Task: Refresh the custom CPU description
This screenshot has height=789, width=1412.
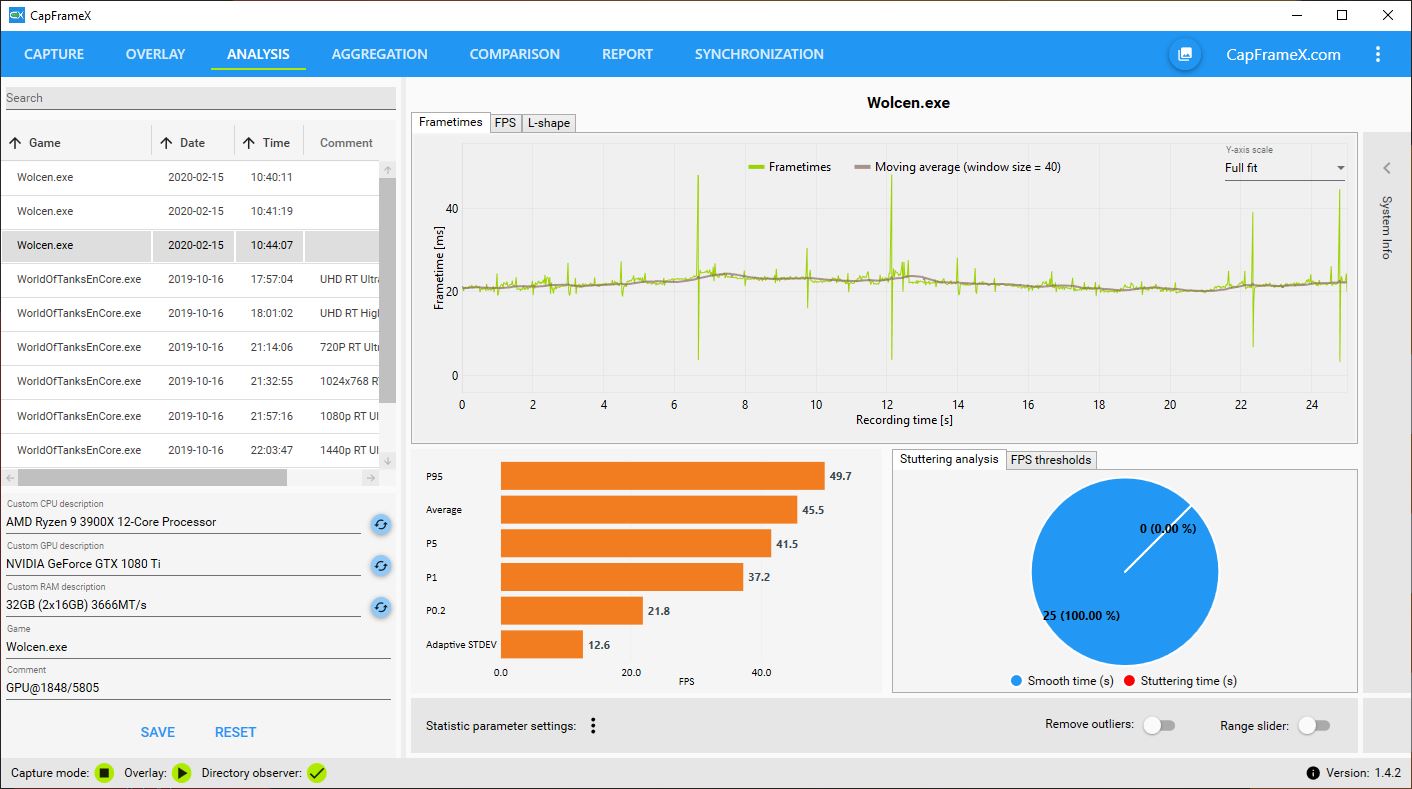Action: click(x=380, y=524)
